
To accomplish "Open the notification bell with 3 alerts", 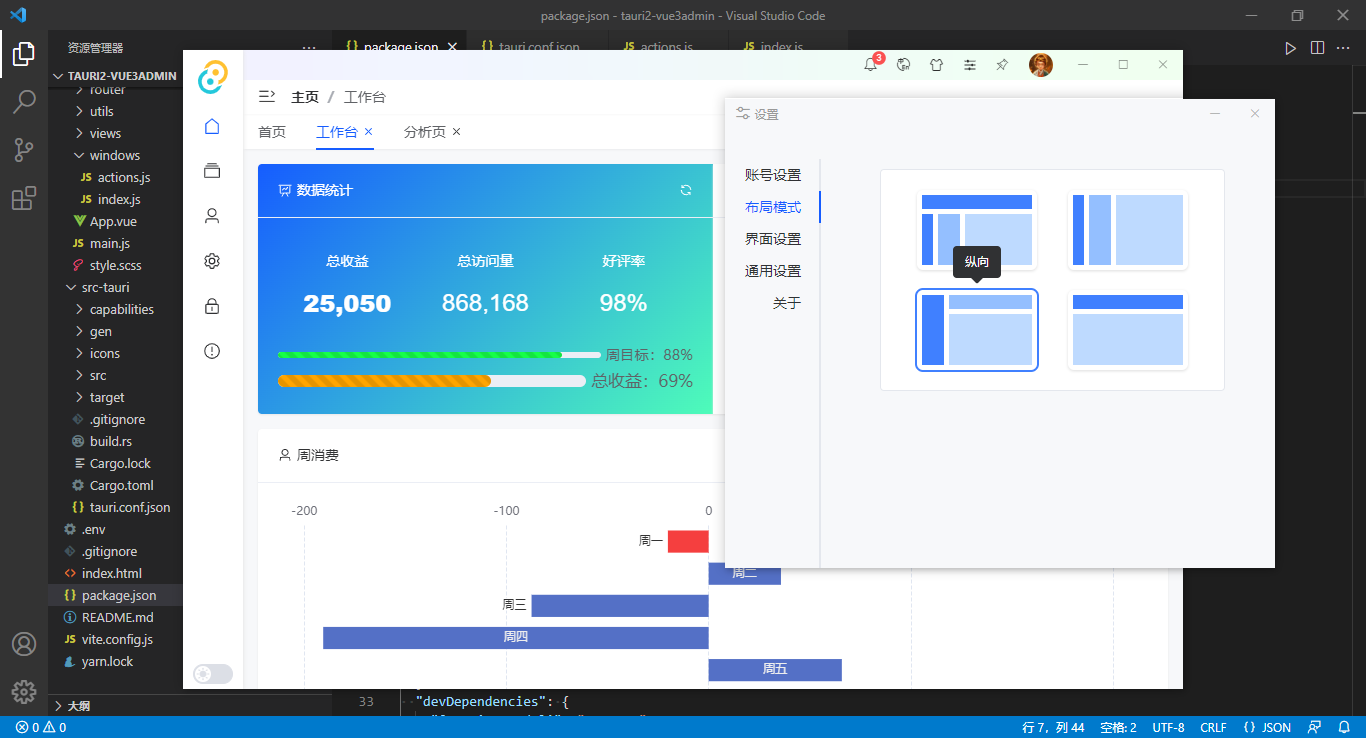I will [869, 64].
